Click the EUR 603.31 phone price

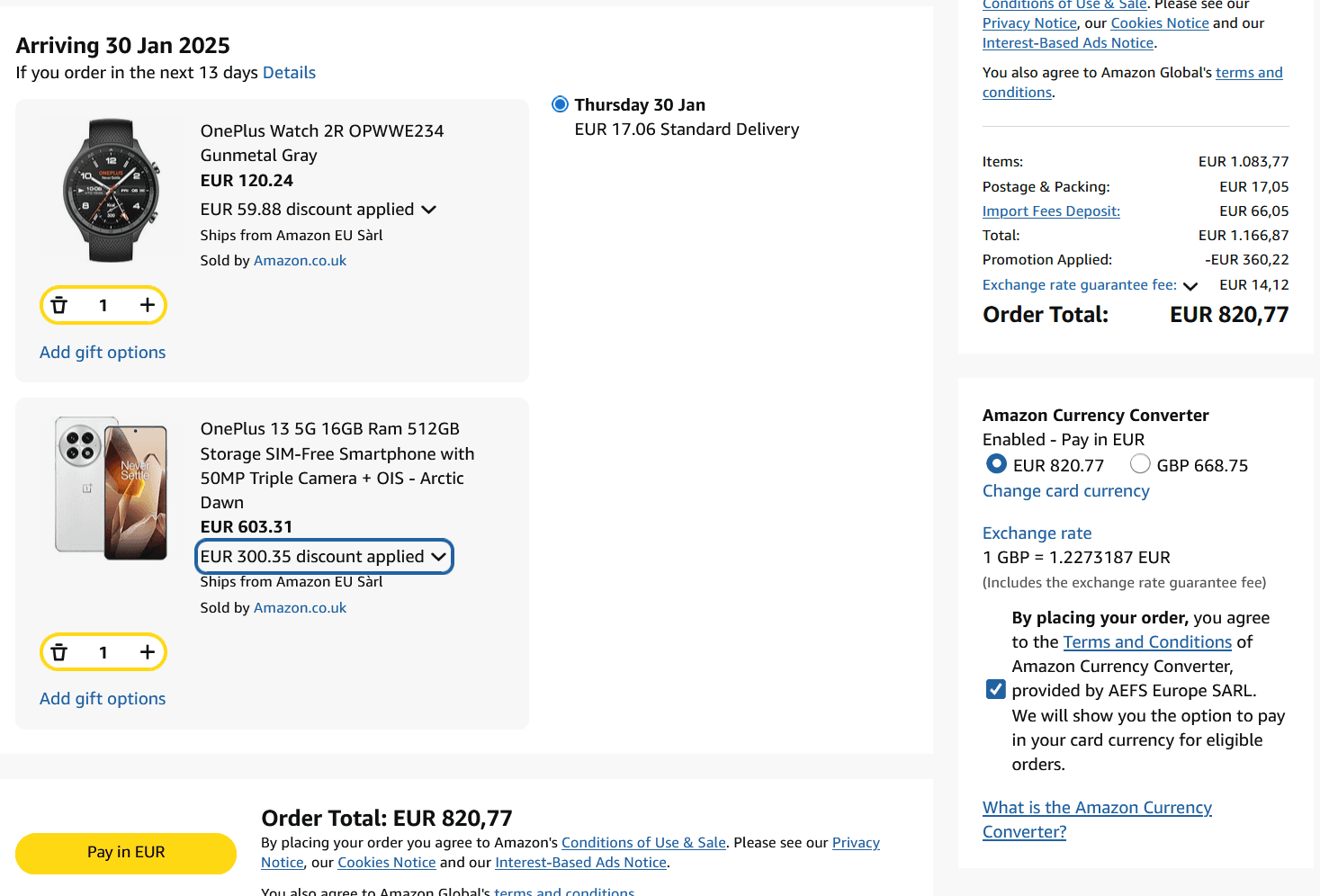click(247, 527)
